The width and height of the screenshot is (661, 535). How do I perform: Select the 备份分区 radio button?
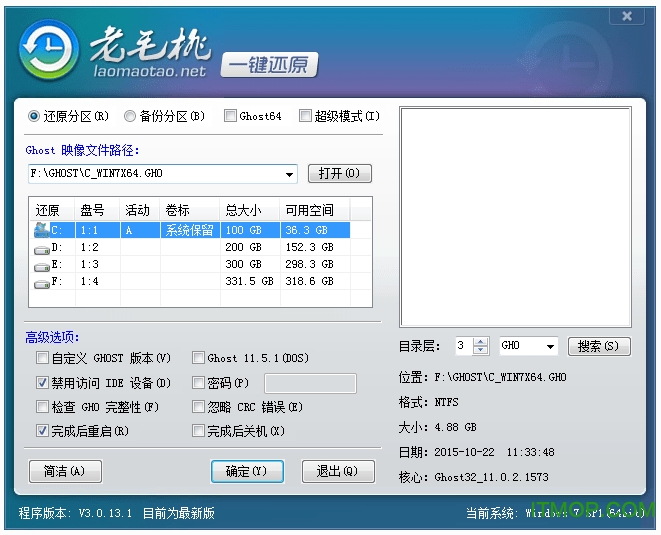coord(131,116)
